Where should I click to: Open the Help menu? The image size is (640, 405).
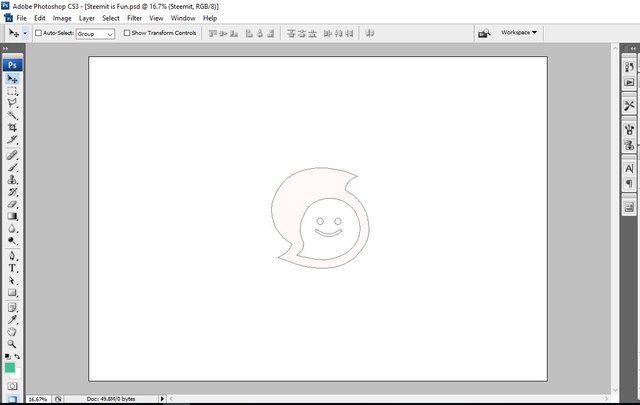click(210, 18)
